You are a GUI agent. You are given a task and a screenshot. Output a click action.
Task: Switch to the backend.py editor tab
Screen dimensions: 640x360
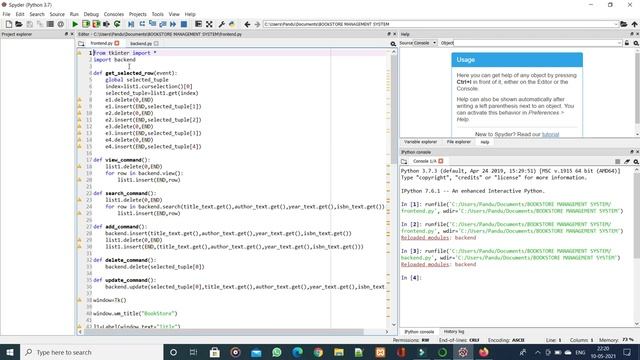pyautogui.click(x=141, y=43)
